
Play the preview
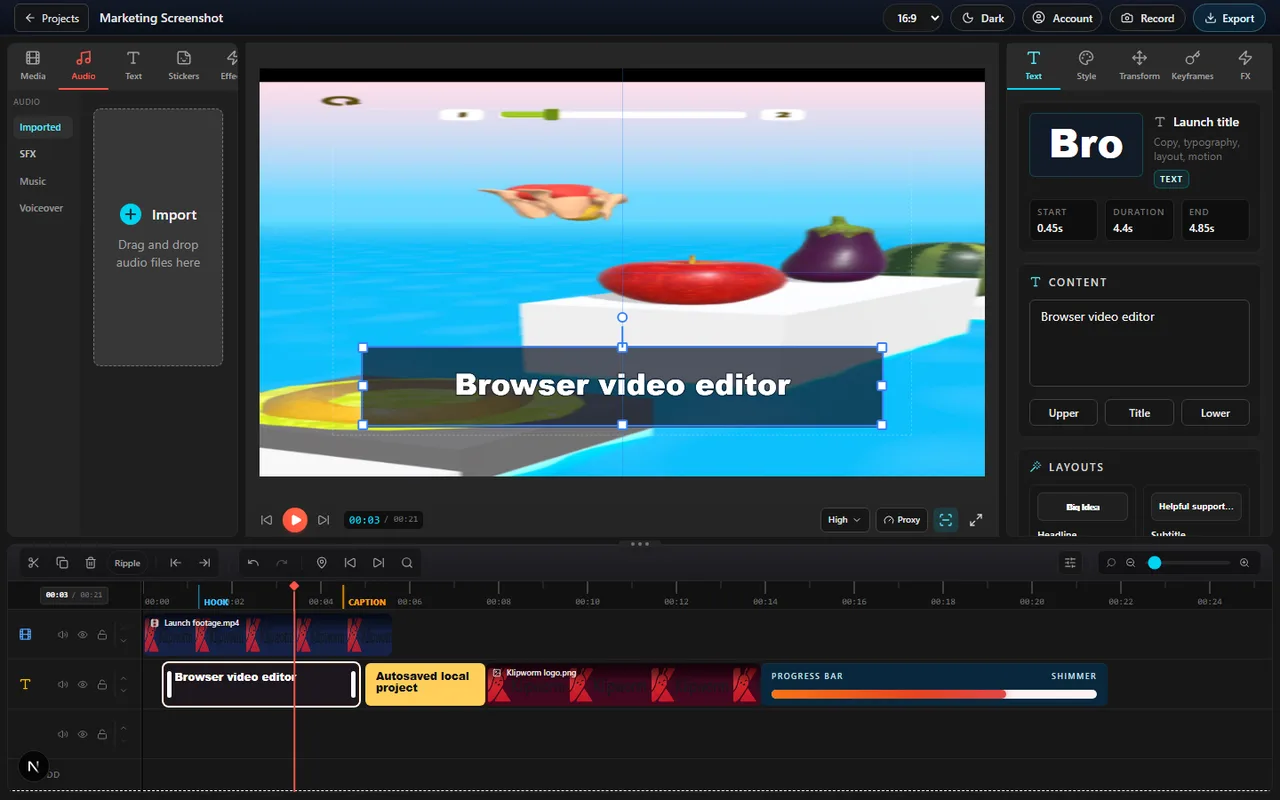click(295, 520)
